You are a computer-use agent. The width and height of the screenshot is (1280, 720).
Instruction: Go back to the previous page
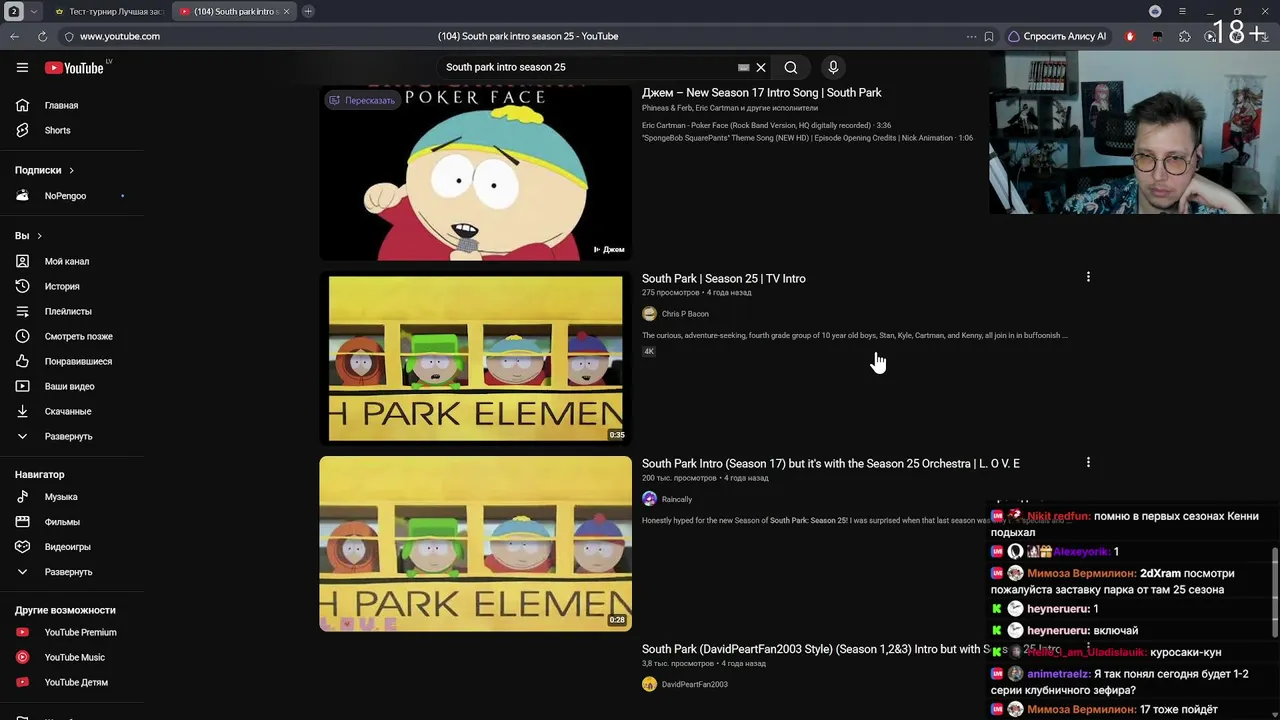[x=14, y=36]
